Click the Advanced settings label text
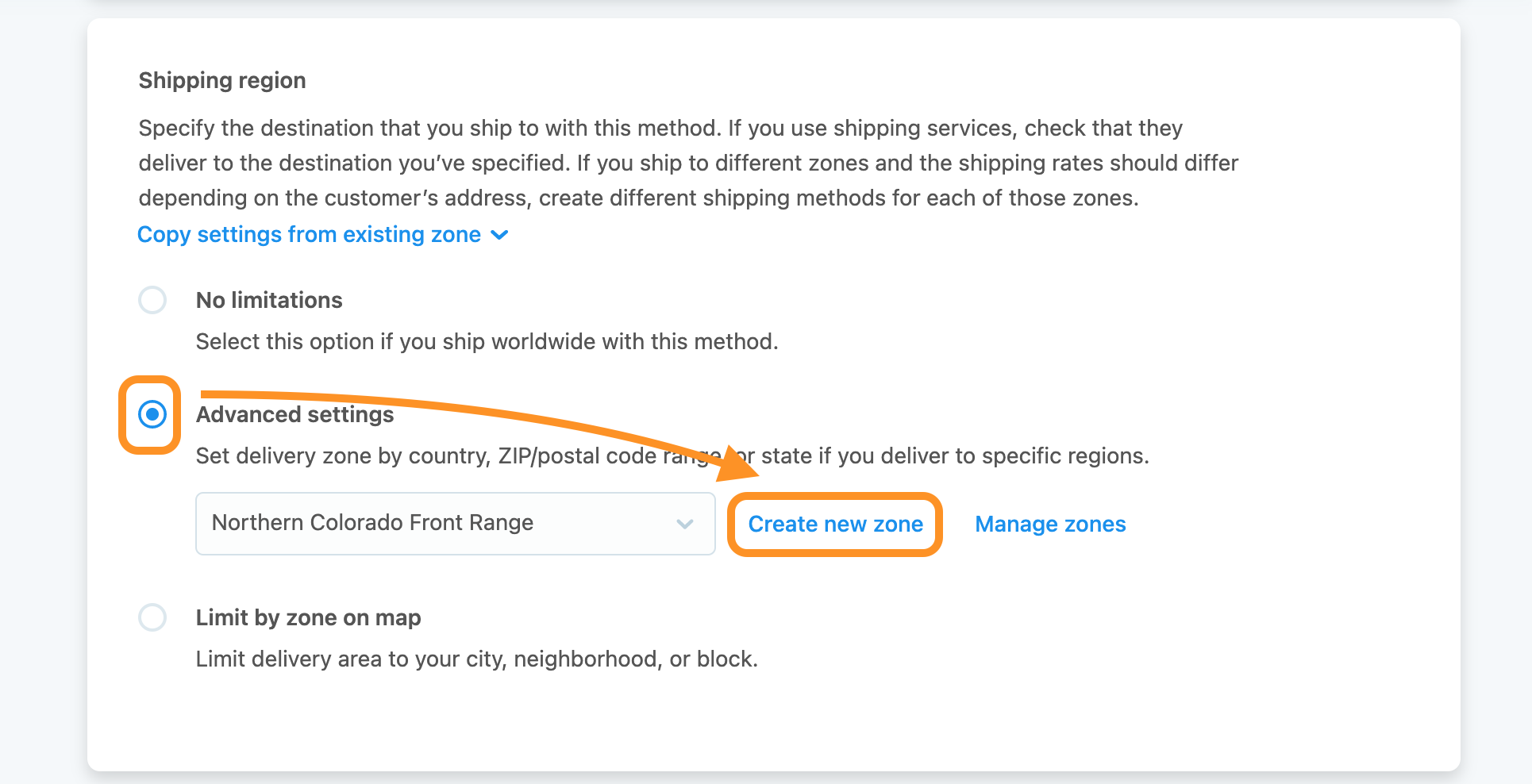Viewport: 1532px width, 784px height. pyautogui.click(x=294, y=414)
